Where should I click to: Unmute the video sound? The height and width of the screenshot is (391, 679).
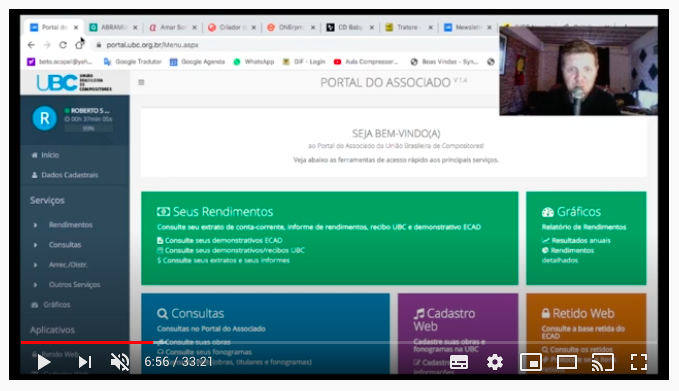(x=120, y=362)
